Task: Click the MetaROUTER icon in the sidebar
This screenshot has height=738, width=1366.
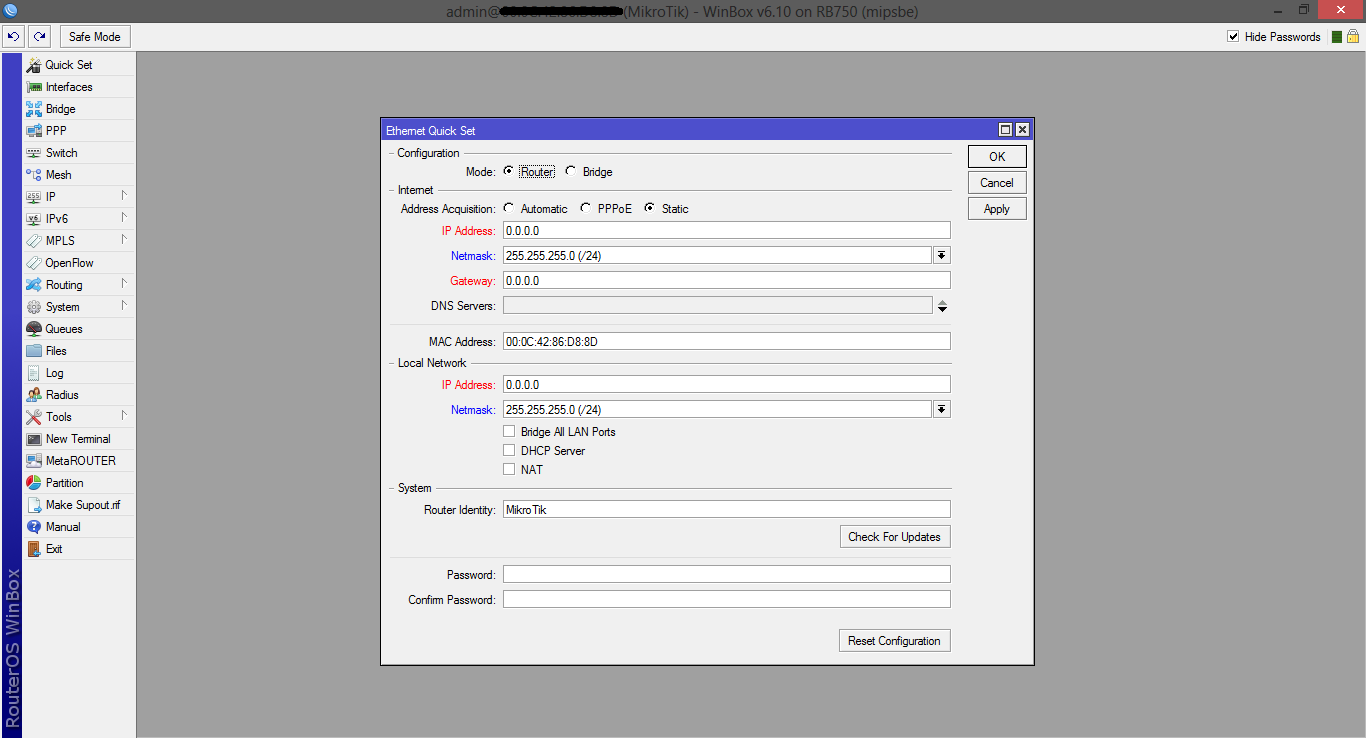Action: (34, 461)
